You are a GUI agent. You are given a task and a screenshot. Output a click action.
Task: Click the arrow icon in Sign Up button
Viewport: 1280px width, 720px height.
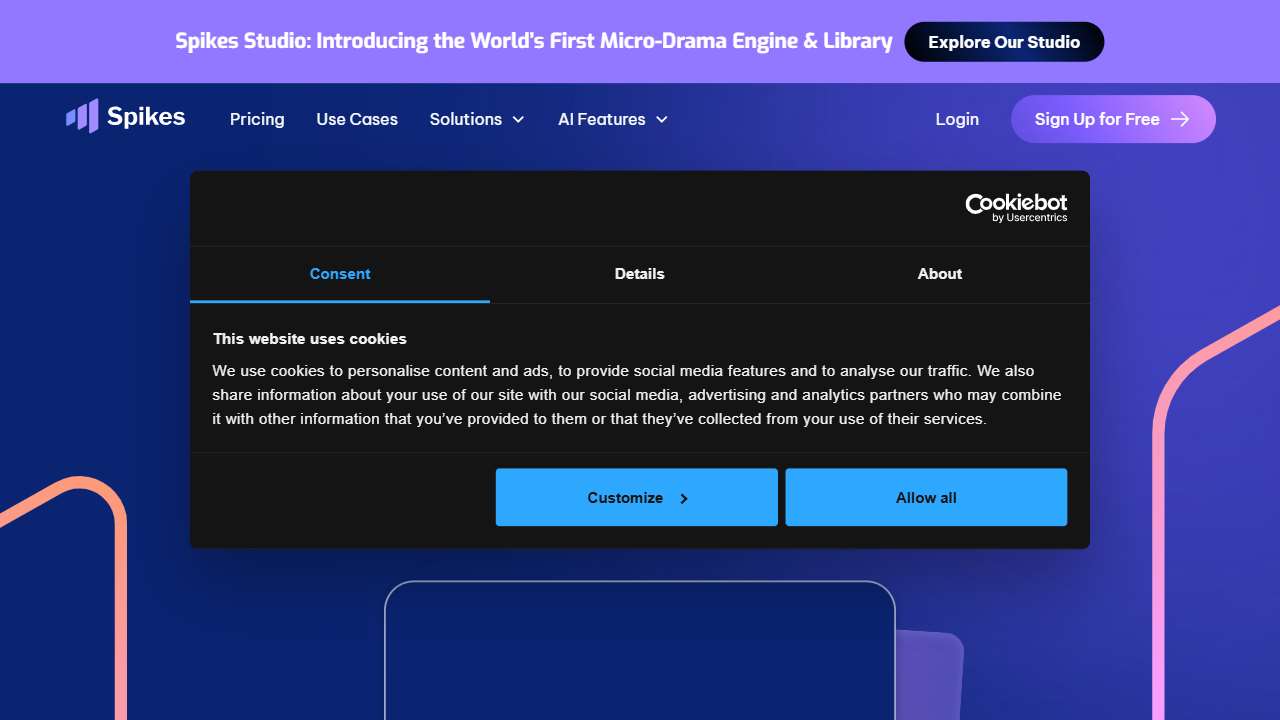(1180, 119)
